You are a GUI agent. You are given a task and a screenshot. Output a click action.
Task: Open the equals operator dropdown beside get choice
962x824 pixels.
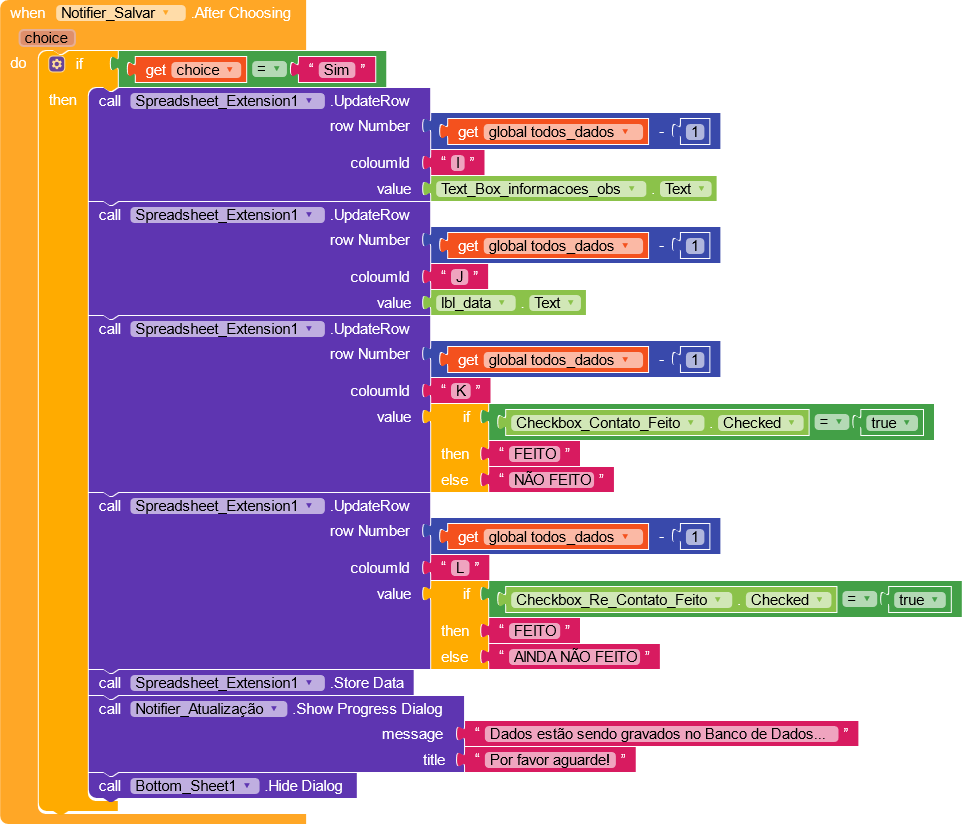[269, 69]
